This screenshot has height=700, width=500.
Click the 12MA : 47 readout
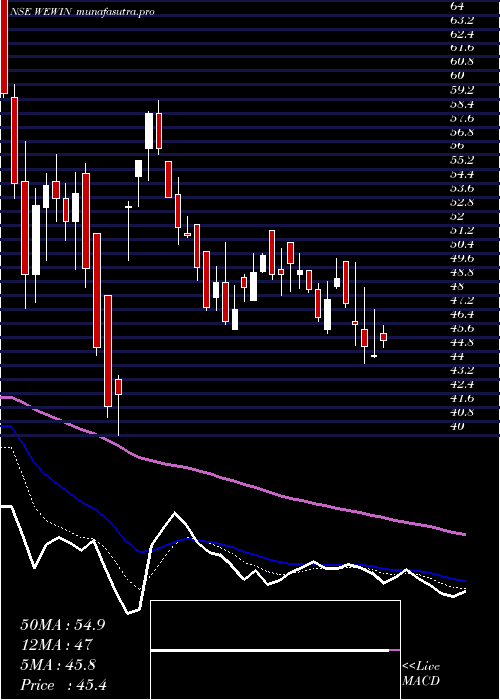tap(57, 645)
